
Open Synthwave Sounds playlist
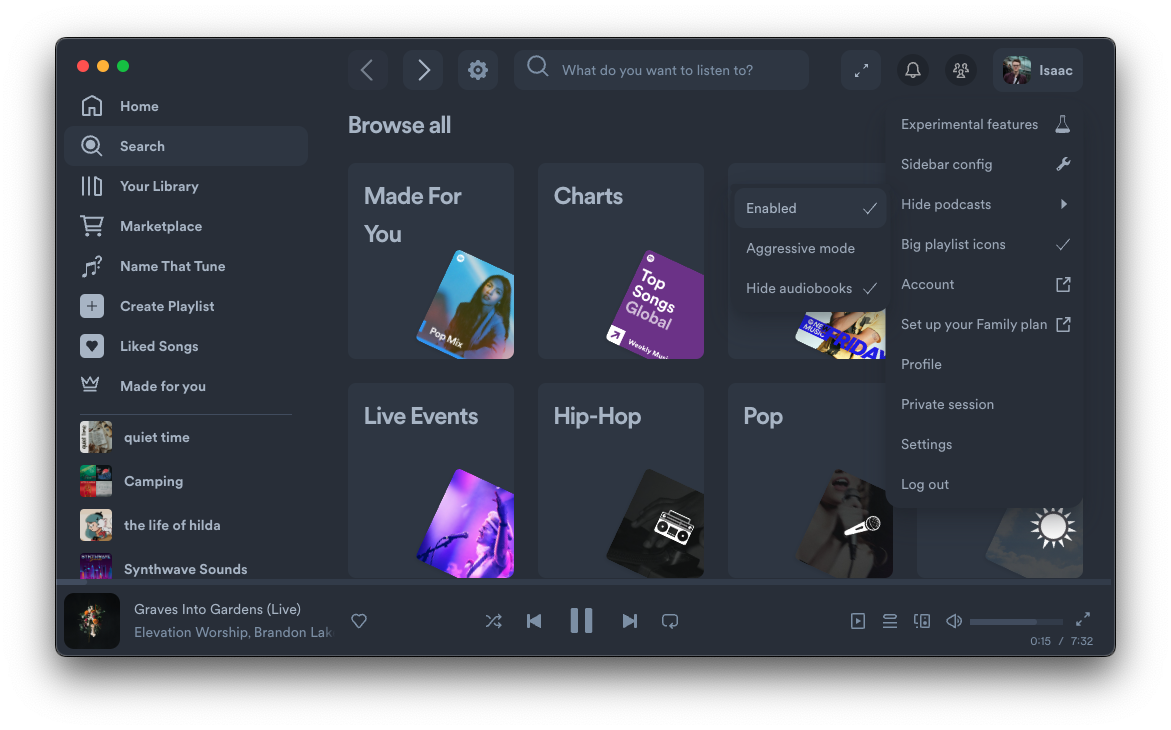coord(186,567)
